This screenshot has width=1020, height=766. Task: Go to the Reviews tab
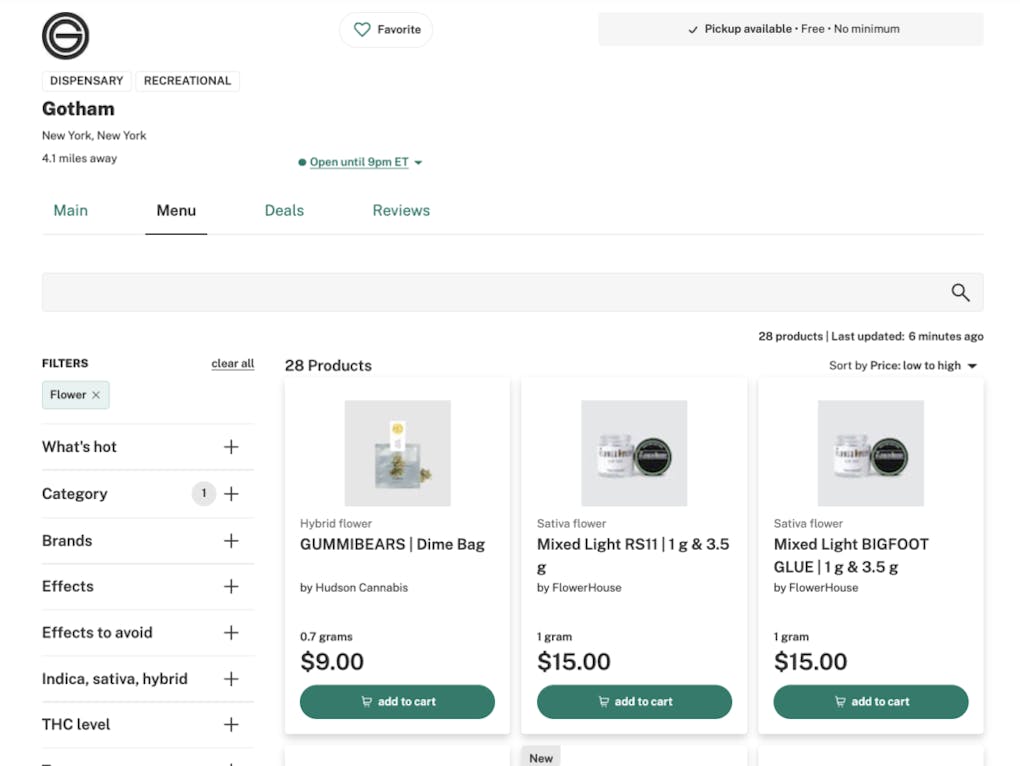(x=401, y=211)
